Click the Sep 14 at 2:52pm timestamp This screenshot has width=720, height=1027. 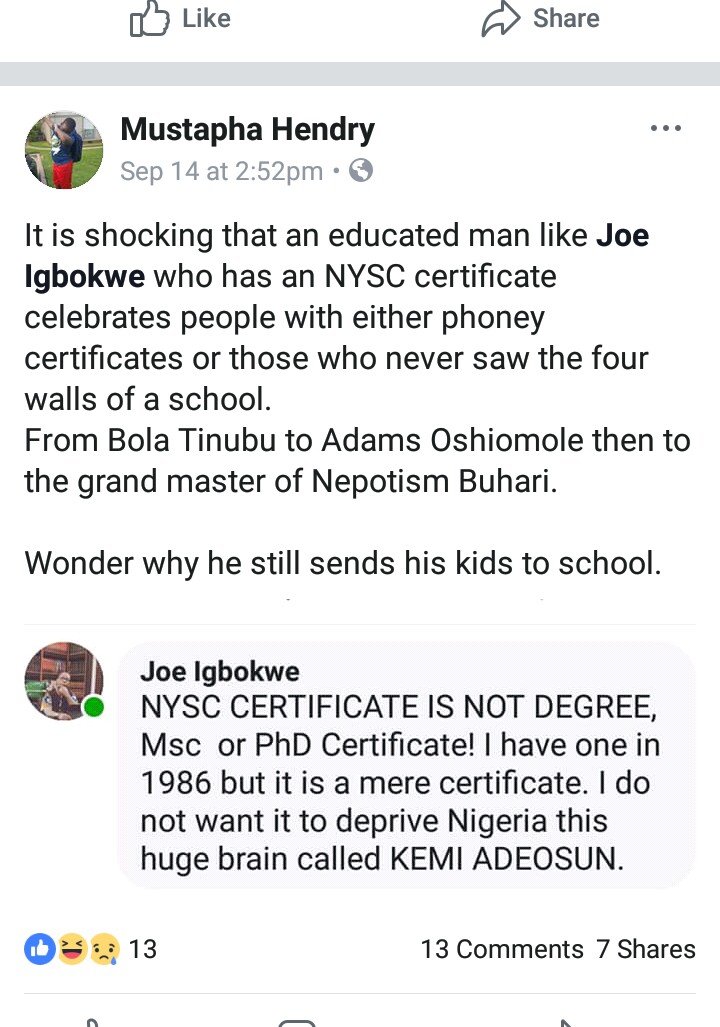221,171
